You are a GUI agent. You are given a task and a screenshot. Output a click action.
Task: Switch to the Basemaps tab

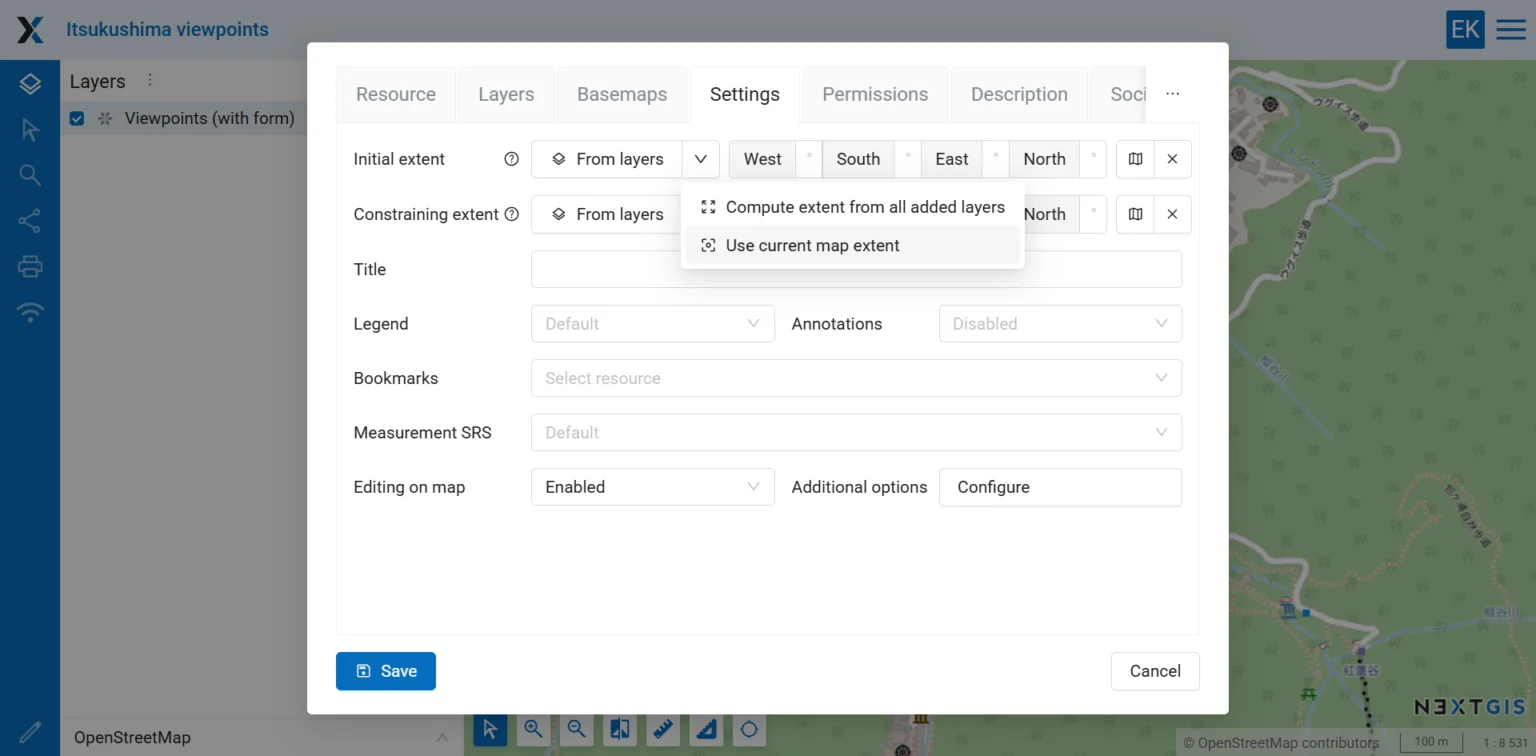tap(622, 94)
